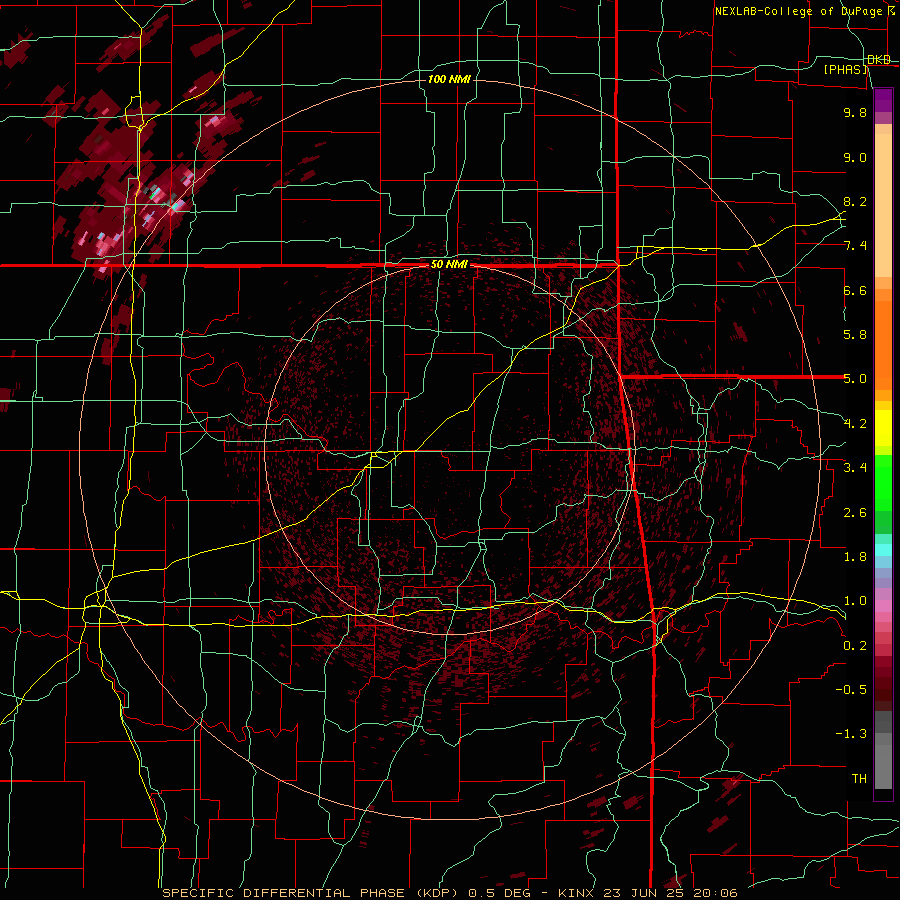Click the cyan color bar segment near 1.8

(883, 550)
